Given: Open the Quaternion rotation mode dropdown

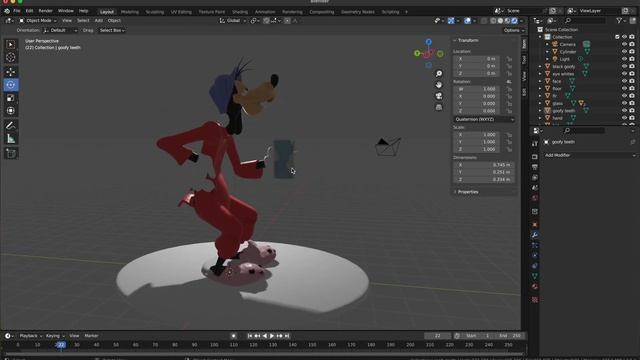Looking at the screenshot, I should pyautogui.click(x=484, y=119).
